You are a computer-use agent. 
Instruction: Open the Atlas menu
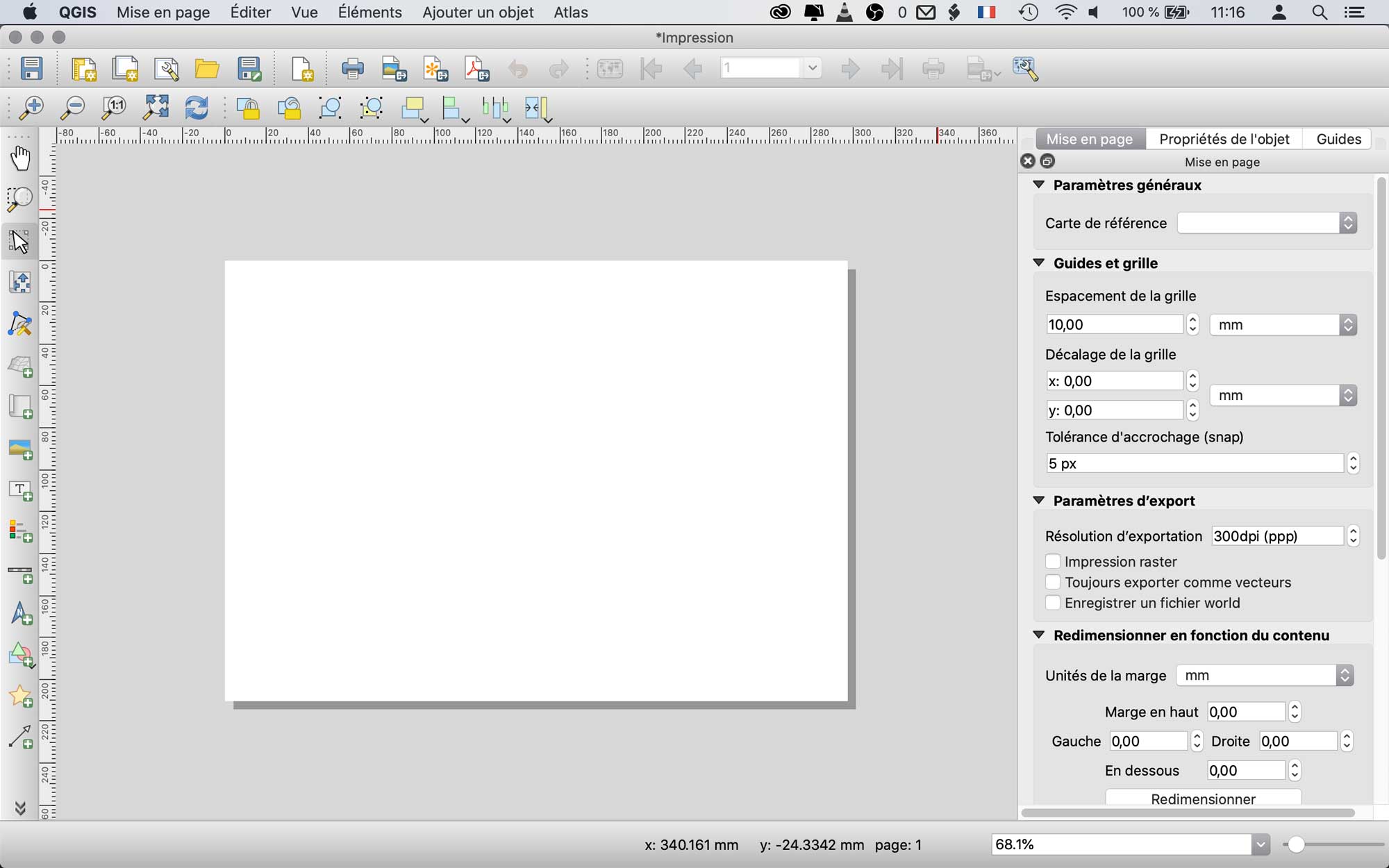(x=570, y=12)
